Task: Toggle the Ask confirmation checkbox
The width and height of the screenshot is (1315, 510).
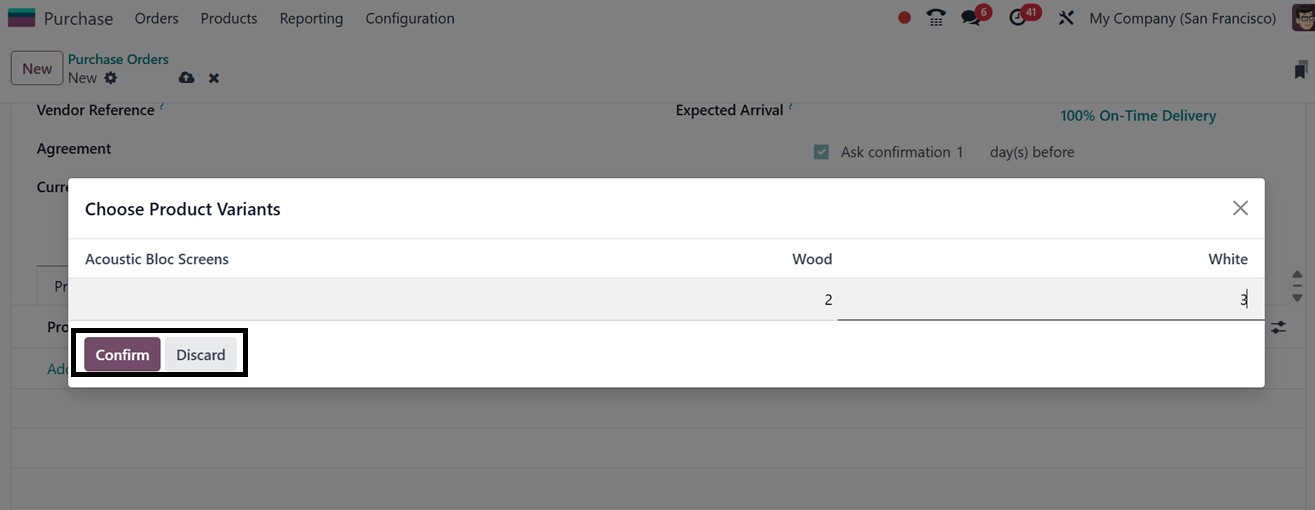Action: pos(821,152)
